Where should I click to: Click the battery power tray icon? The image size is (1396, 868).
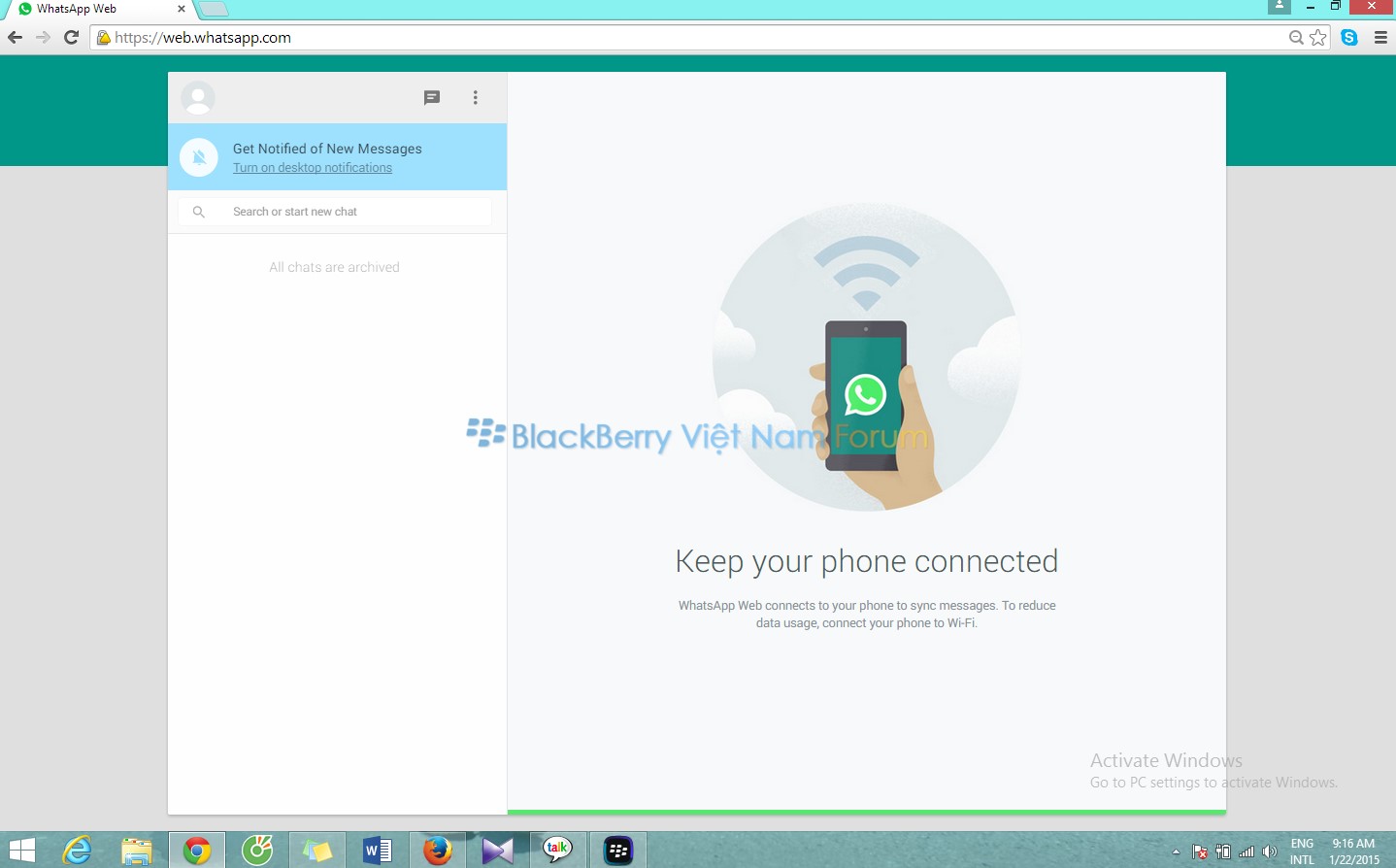[x=1223, y=852]
